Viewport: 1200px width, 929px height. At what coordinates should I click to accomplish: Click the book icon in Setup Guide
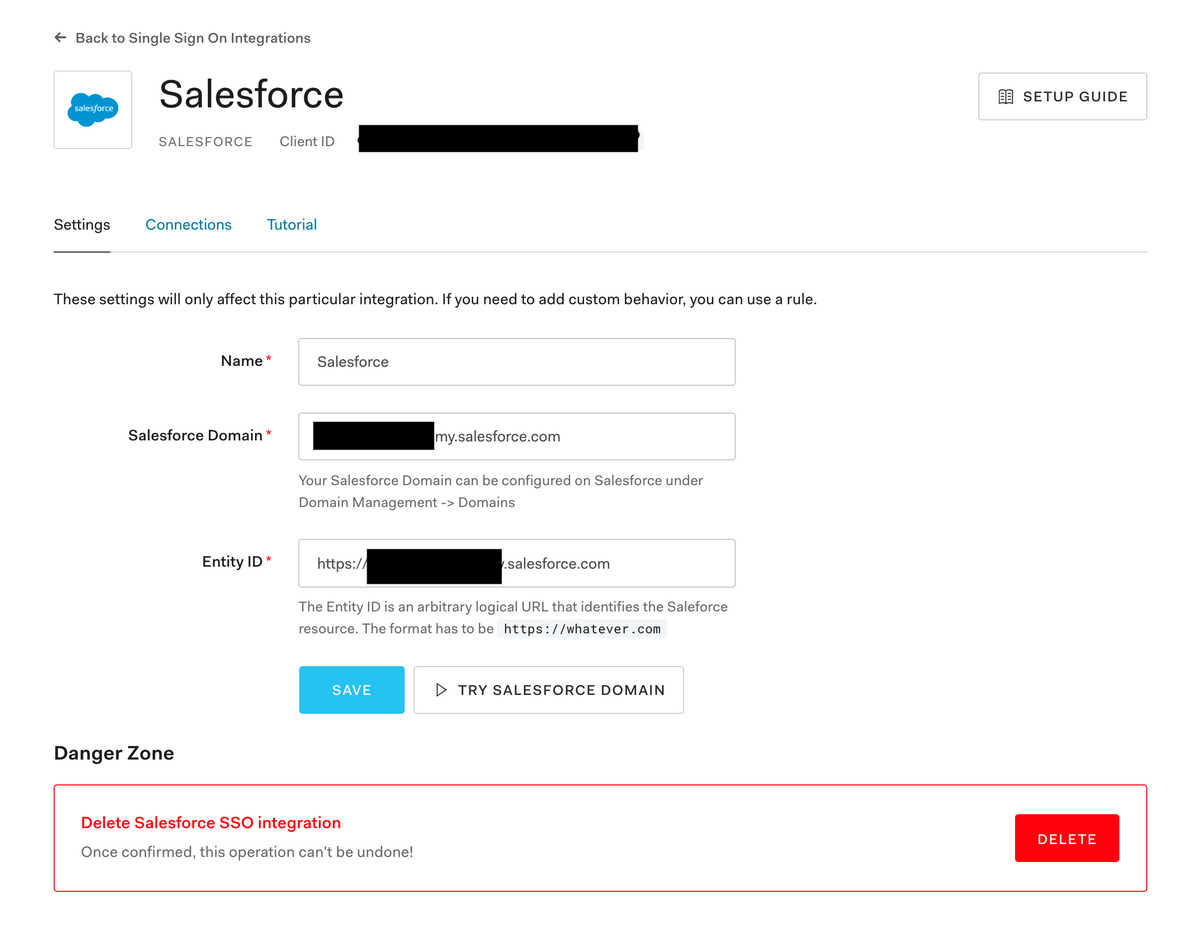[1006, 97]
